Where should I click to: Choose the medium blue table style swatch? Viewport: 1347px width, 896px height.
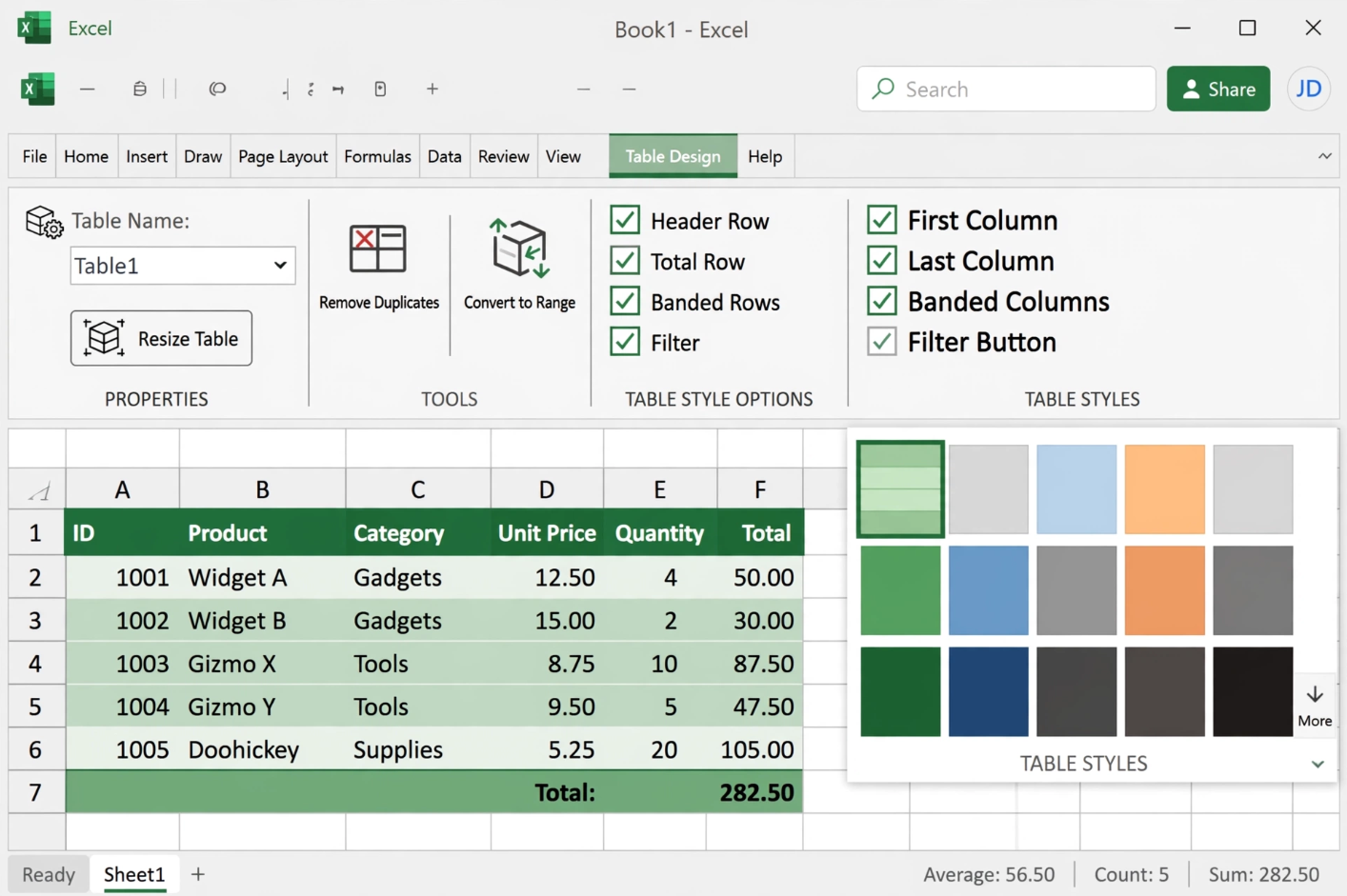(988, 590)
